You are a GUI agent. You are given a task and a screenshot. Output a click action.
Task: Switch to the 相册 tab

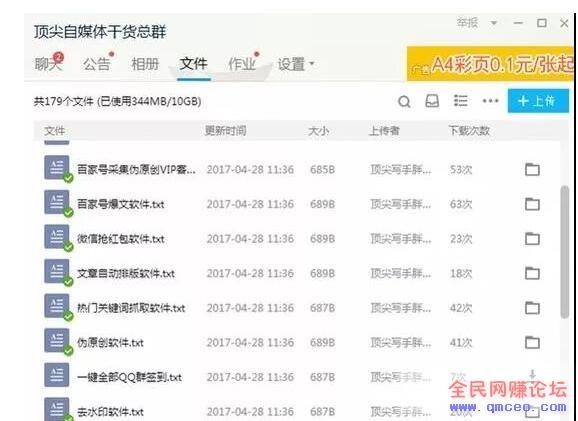point(145,64)
